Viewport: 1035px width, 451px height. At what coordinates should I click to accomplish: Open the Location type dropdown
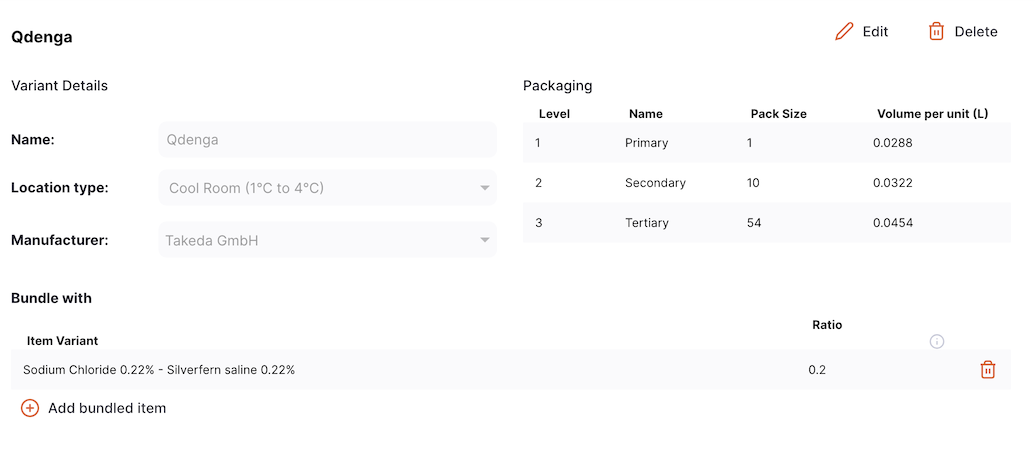pyautogui.click(x=327, y=188)
